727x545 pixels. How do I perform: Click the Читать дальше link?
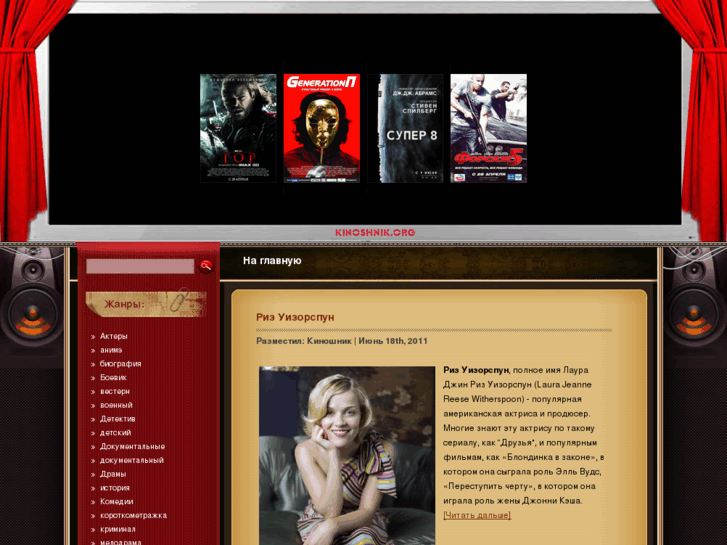pos(477,515)
